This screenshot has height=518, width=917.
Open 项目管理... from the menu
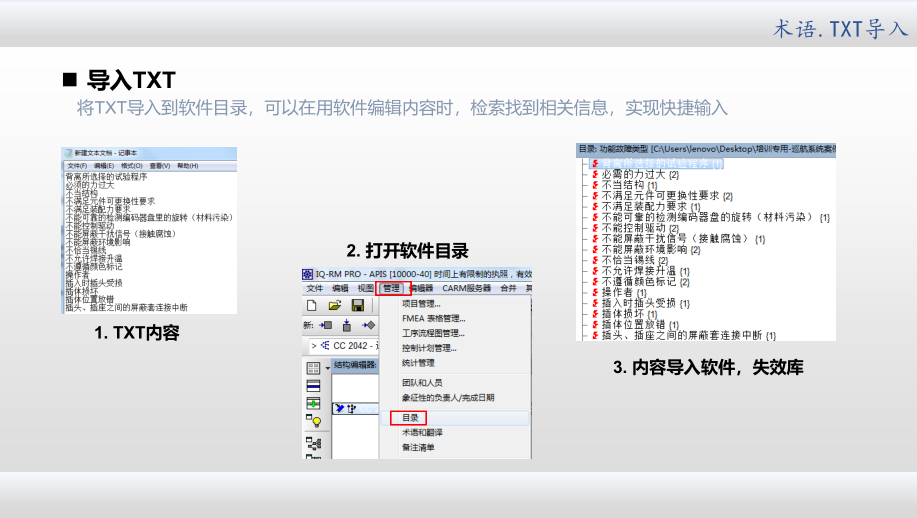[420, 304]
